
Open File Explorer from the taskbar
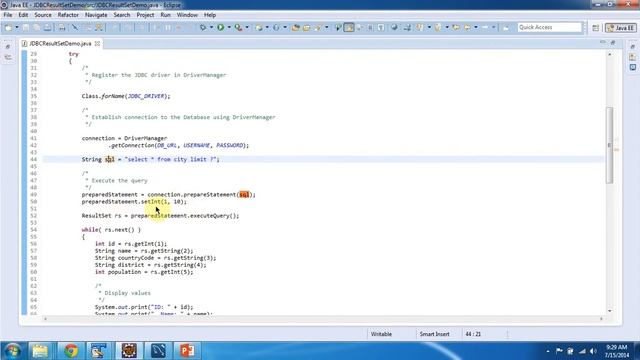click(40, 351)
